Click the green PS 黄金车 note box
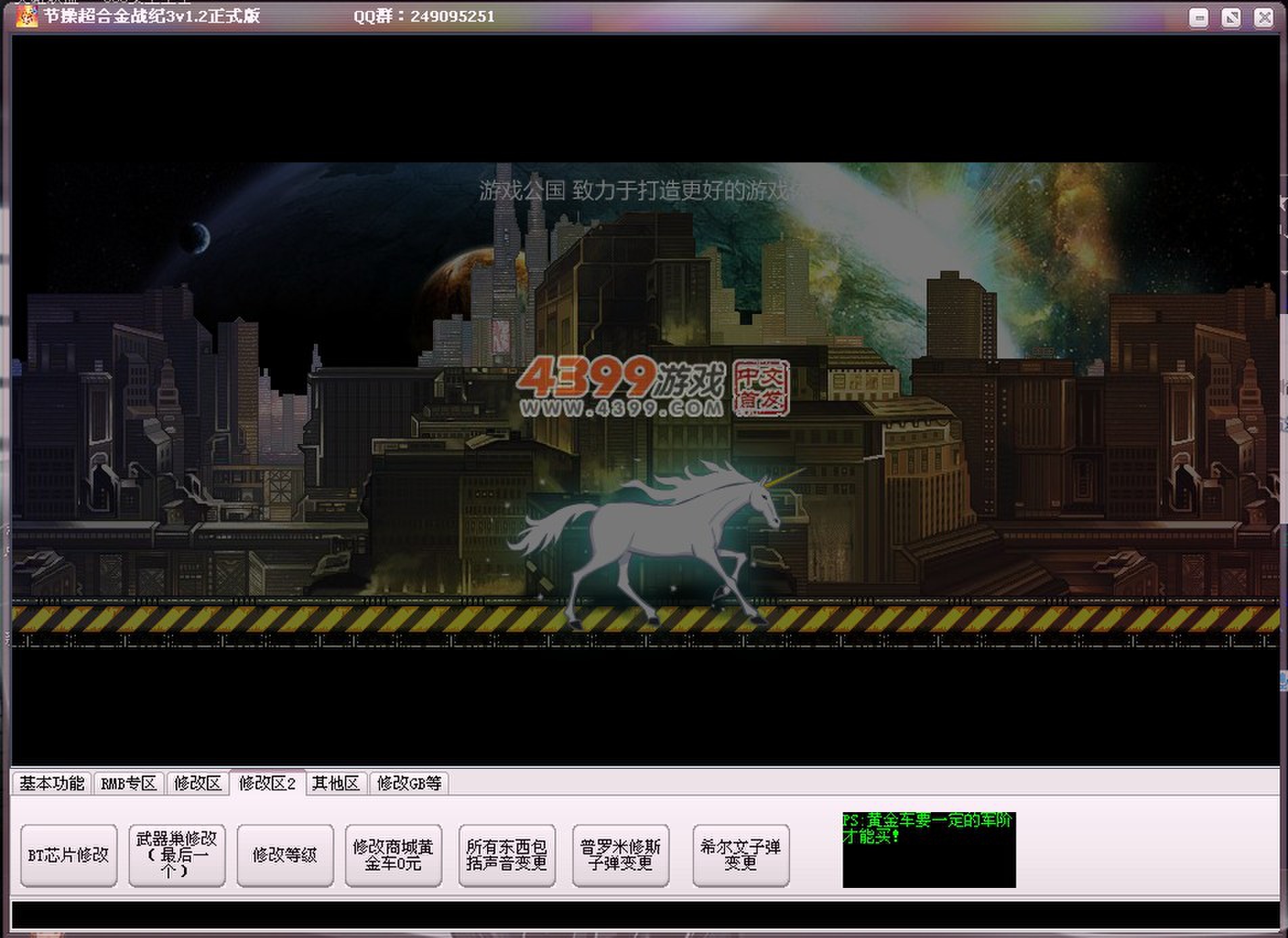The width and height of the screenshot is (1288, 938). (x=928, y=849)
